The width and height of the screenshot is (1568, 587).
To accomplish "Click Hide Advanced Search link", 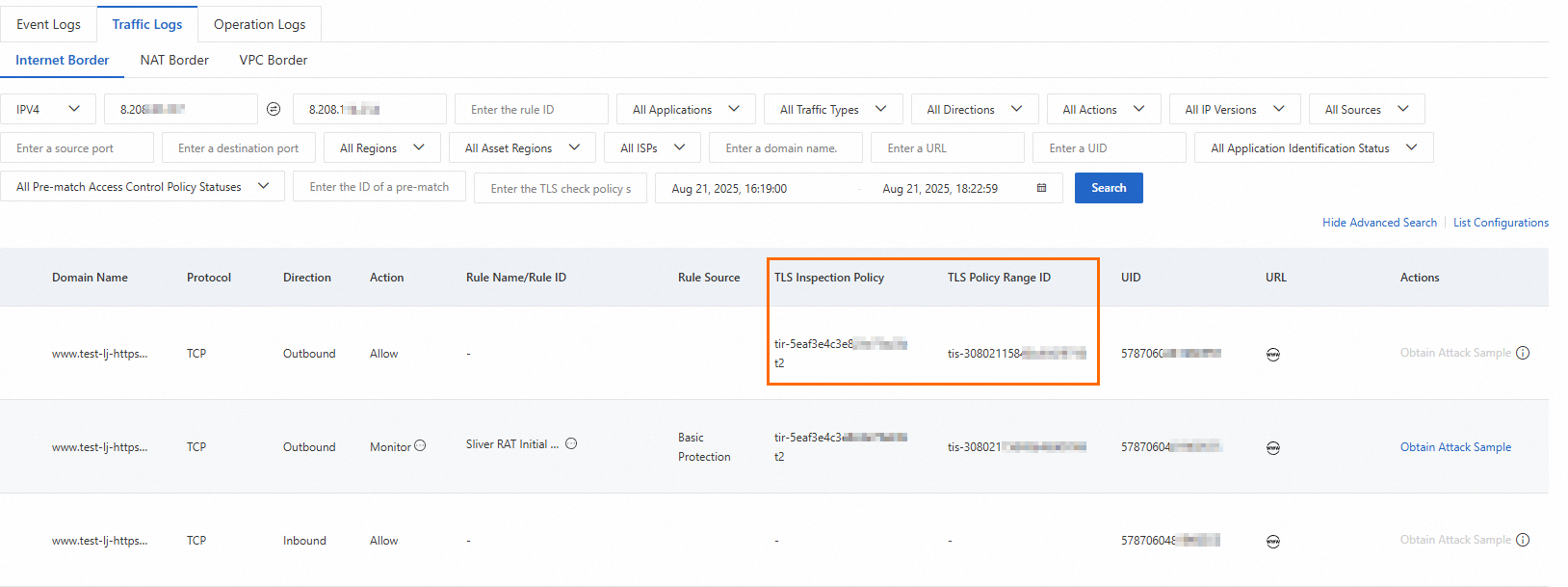I will point(1379,223).
